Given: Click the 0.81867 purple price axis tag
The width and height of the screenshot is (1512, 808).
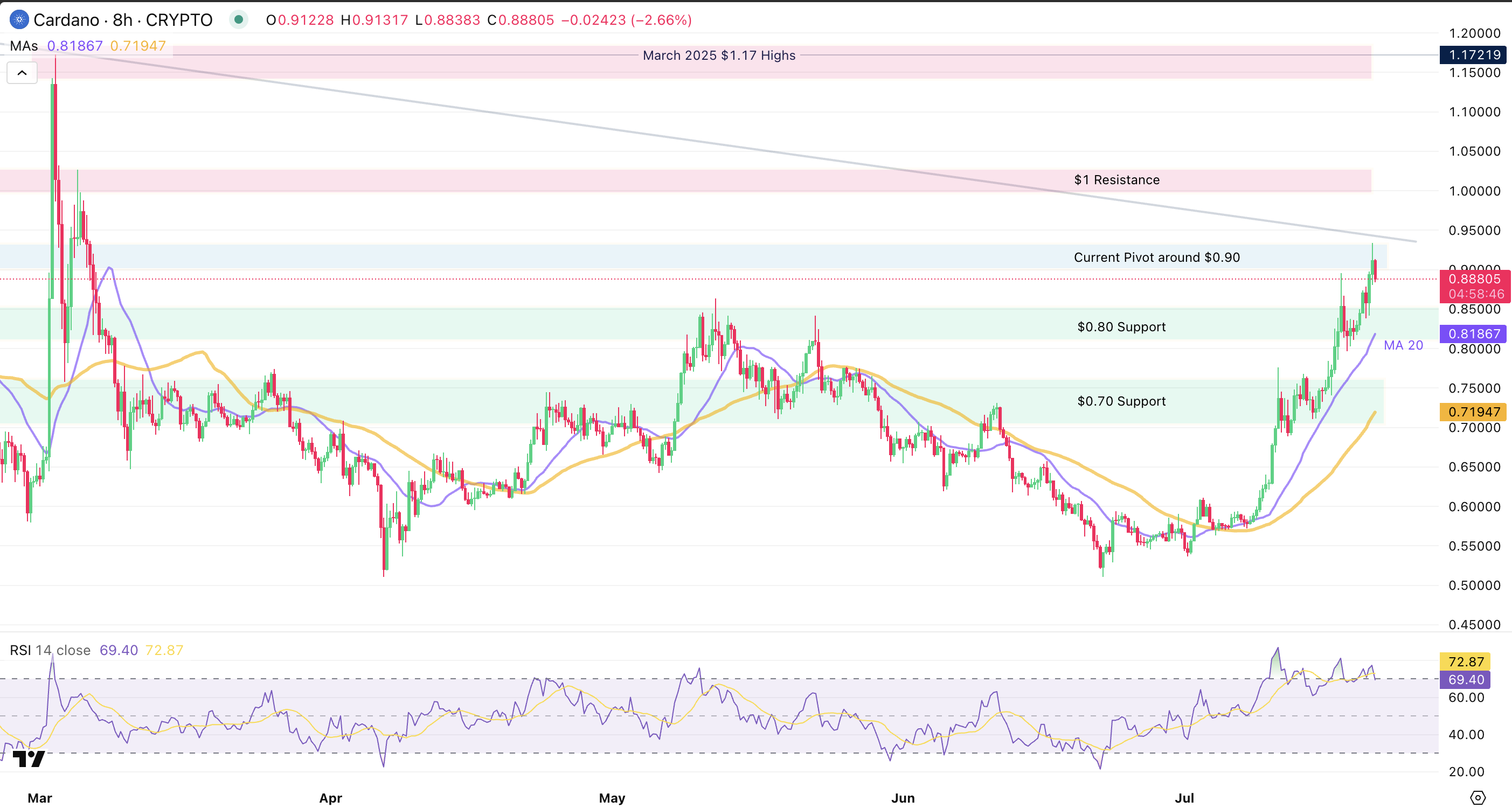Looking at the screenshot, I should [x=1473, y=334].
